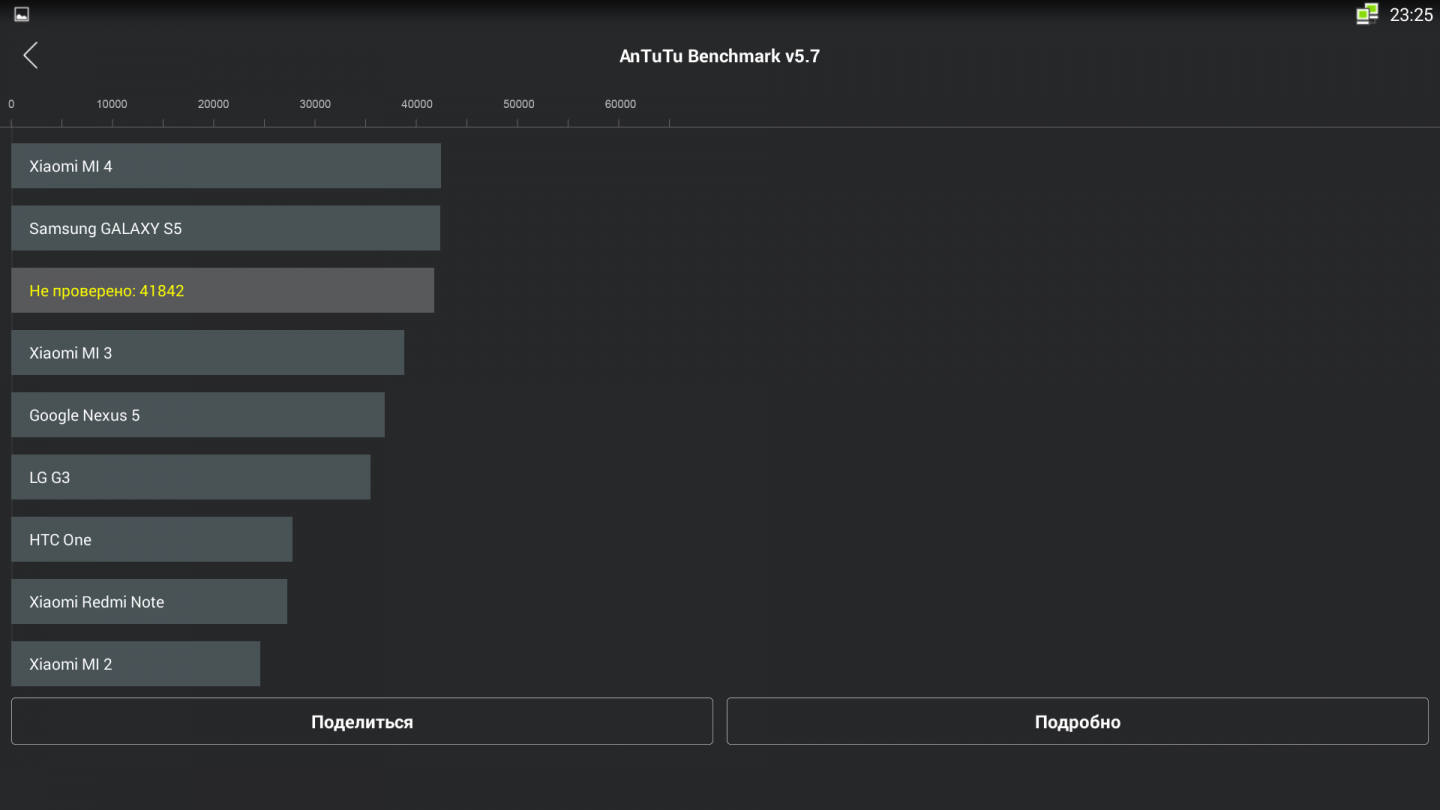This screenshot has height=810, width=1440.
Task: Click the 20000 axis label
Action: point(213,104)
